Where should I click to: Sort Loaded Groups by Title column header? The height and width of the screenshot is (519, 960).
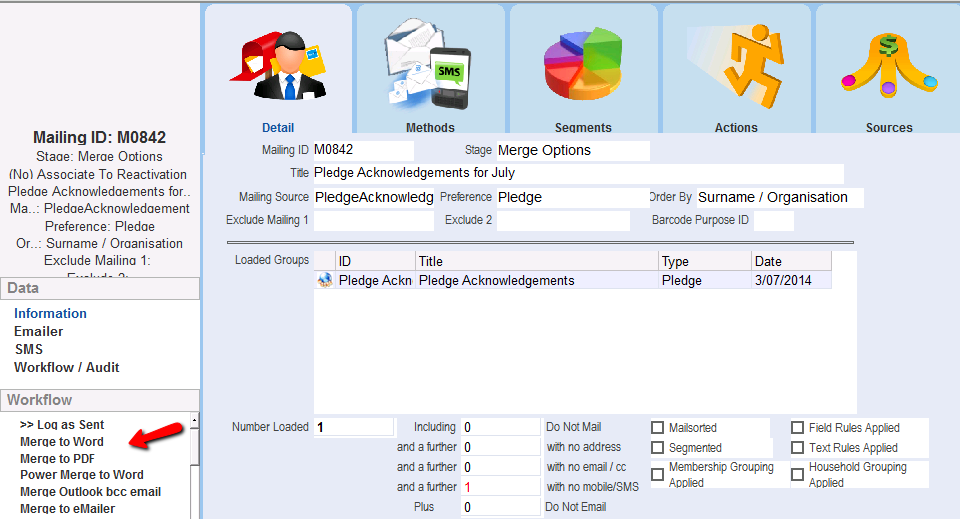pyautogui.click(x=537, y=261)
